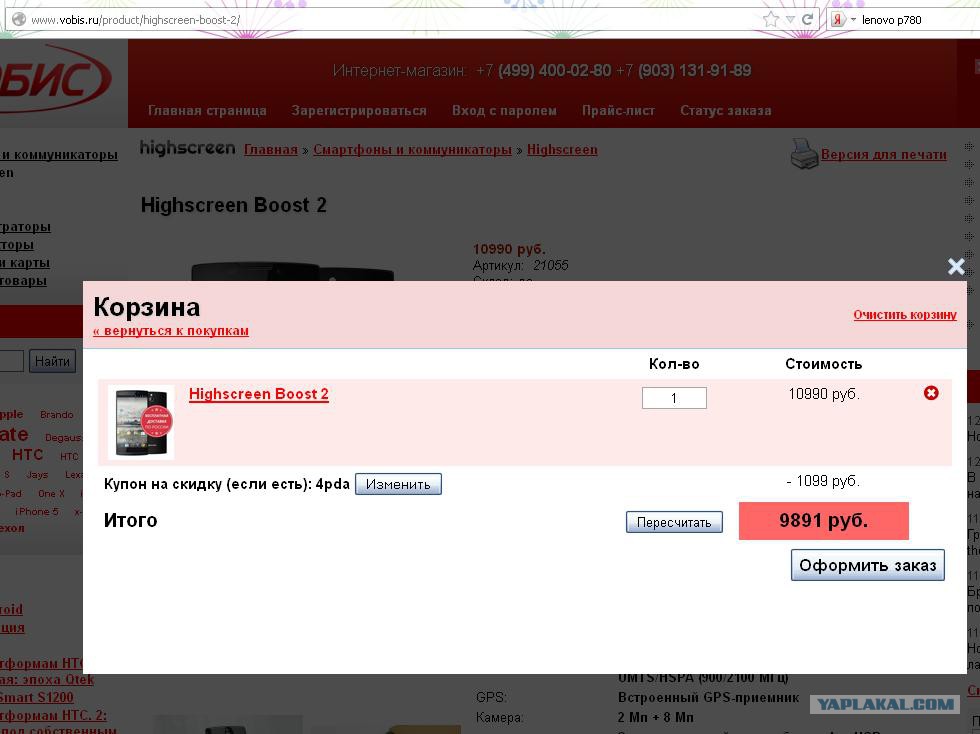
Task: Click the store logo in header
Action: pyautogui.click(x=55, y=79)
